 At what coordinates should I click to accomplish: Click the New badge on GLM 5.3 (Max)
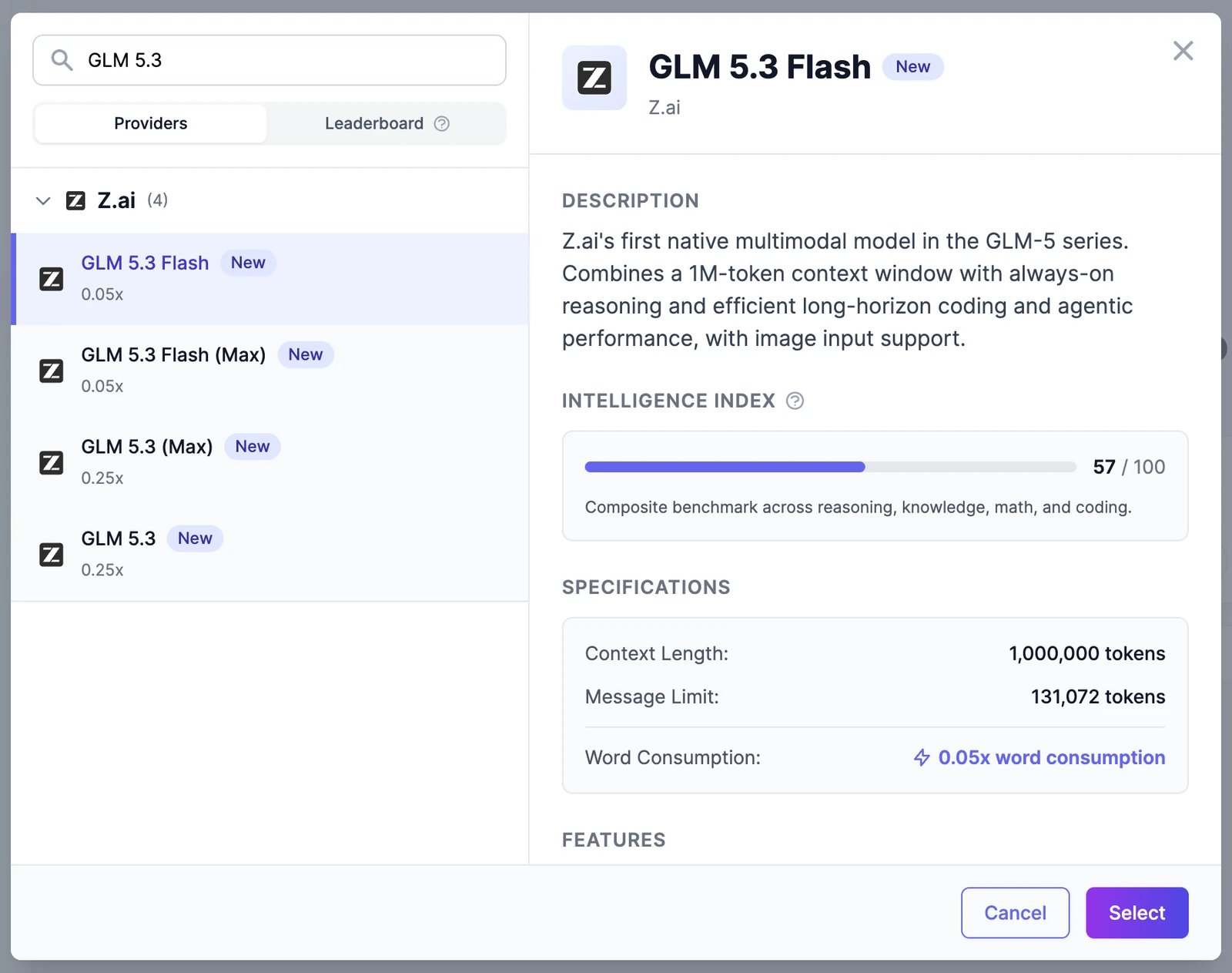click(x=253, y=446)
